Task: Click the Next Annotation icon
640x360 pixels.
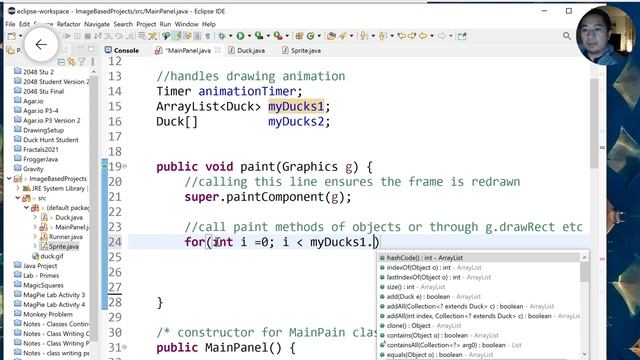Action: (364, 36)
